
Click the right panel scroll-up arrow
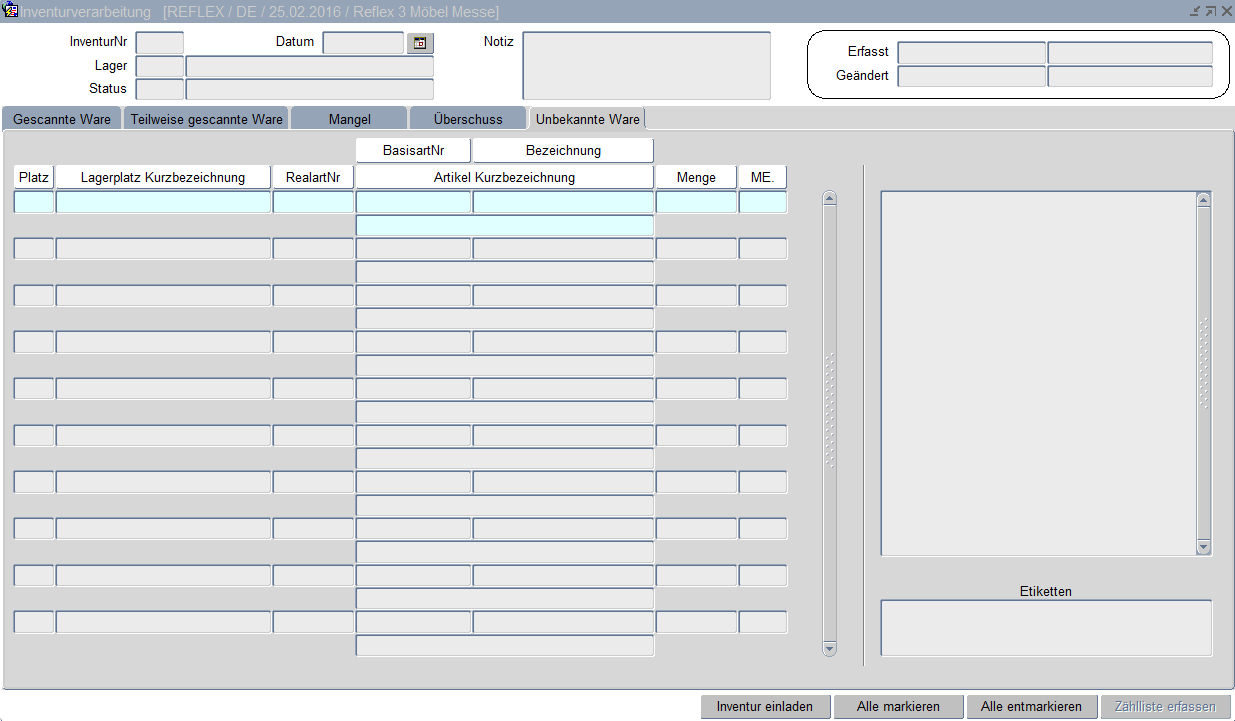(1203, 199)
